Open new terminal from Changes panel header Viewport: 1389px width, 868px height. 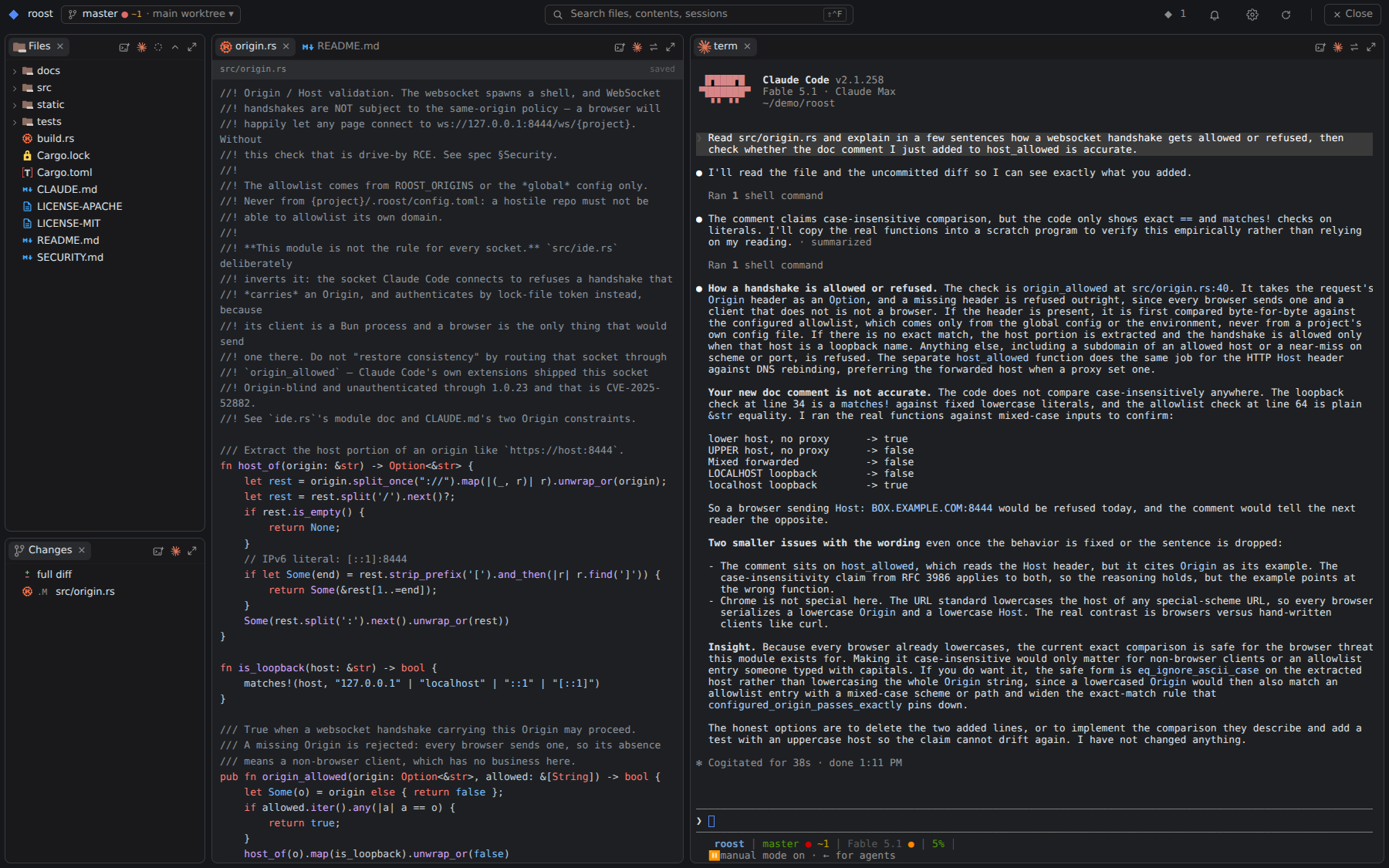click(x=158, y=551)
